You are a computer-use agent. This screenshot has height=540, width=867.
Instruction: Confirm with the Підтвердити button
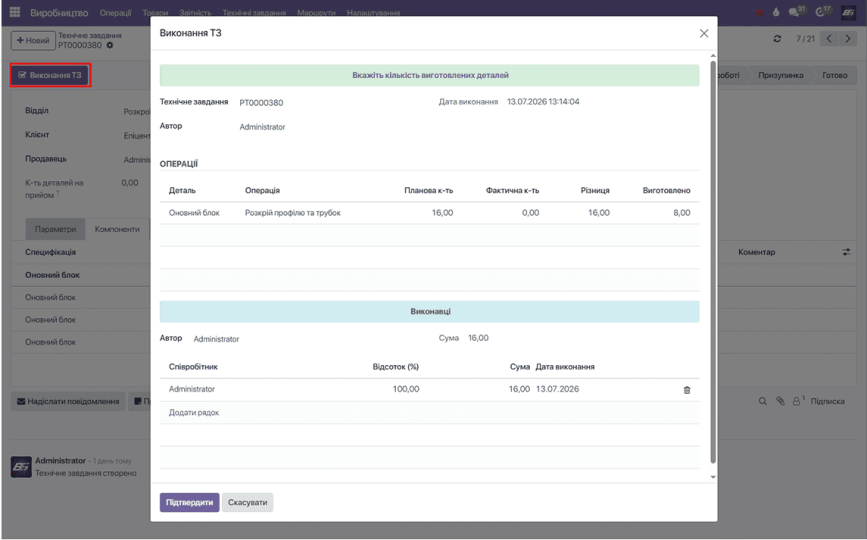[x=189, y=502]
